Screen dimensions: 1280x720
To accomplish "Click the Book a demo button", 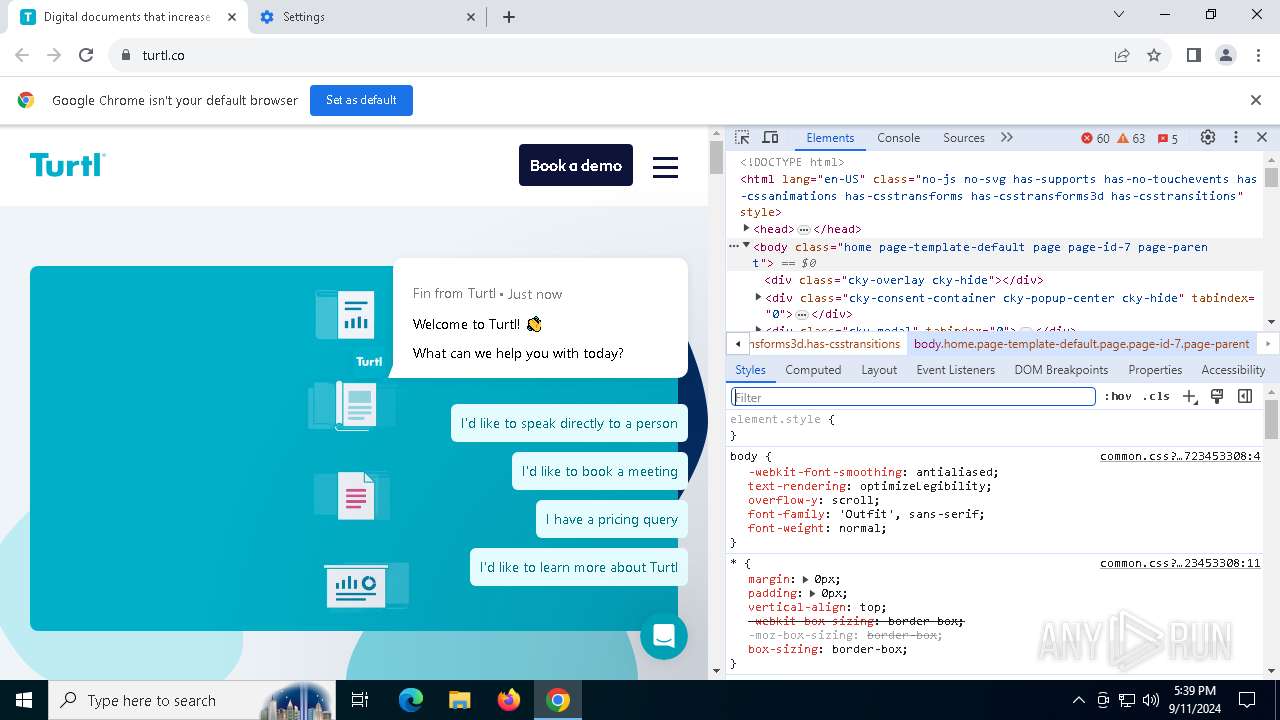I will 576,165.
